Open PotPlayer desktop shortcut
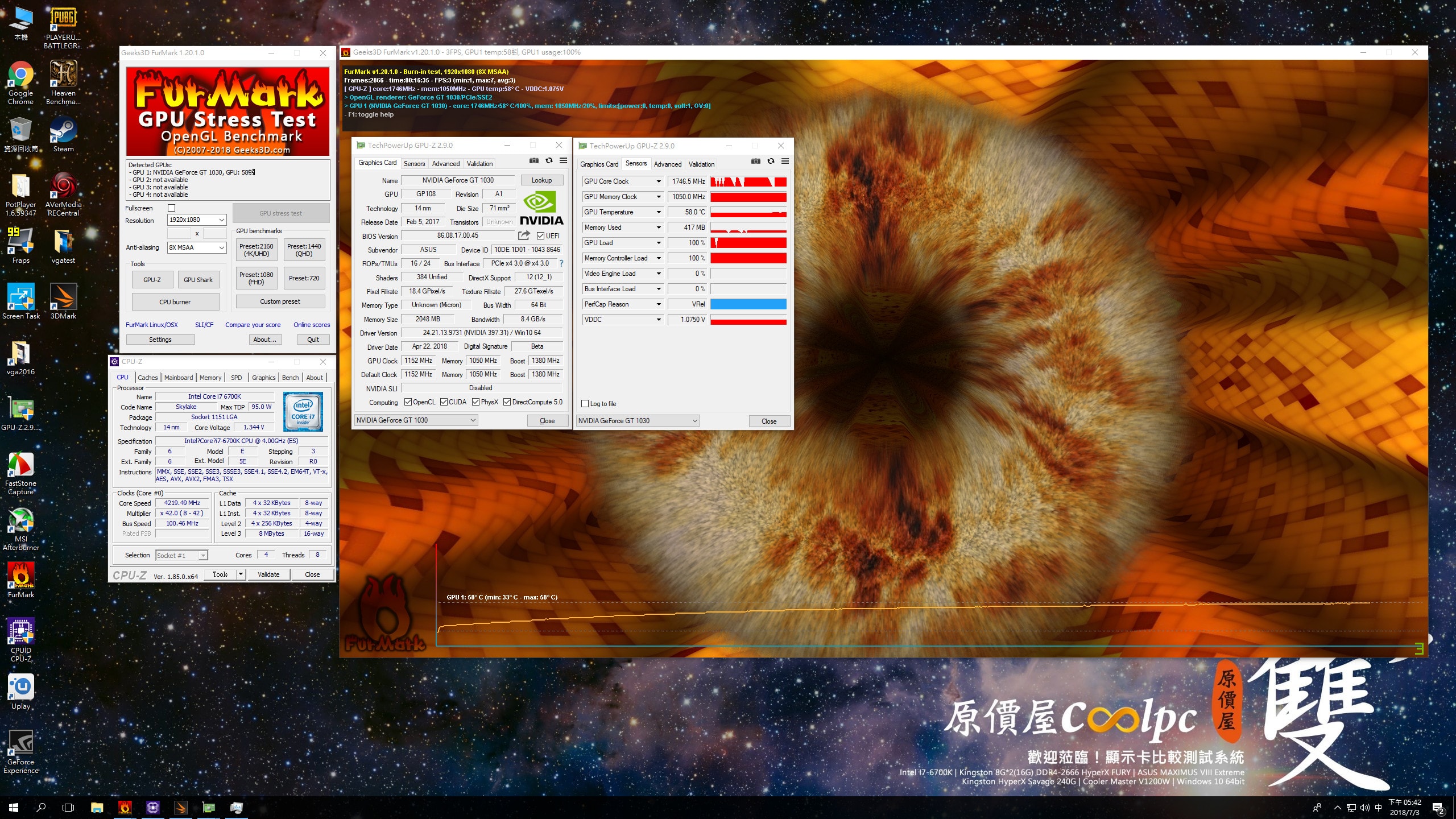Image resolution: width=1456 pixels, height=819 pixels. pos(20,195)
